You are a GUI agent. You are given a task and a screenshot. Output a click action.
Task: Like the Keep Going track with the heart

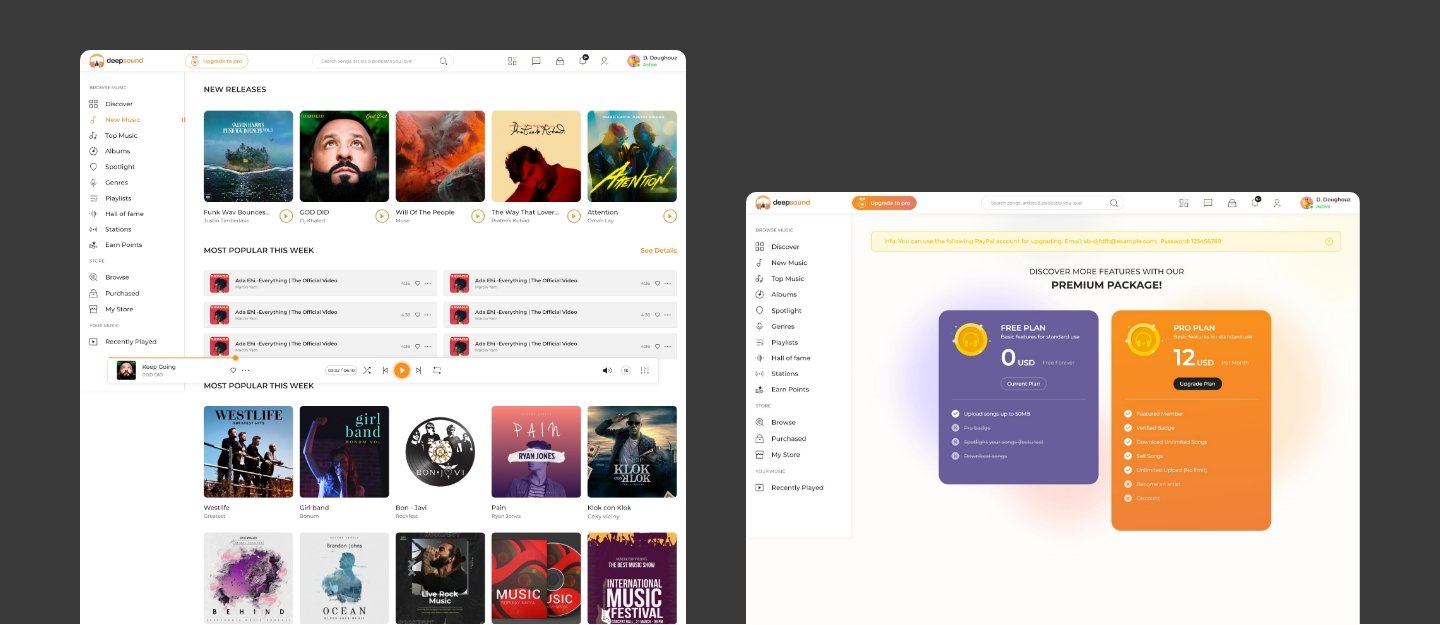233,370
